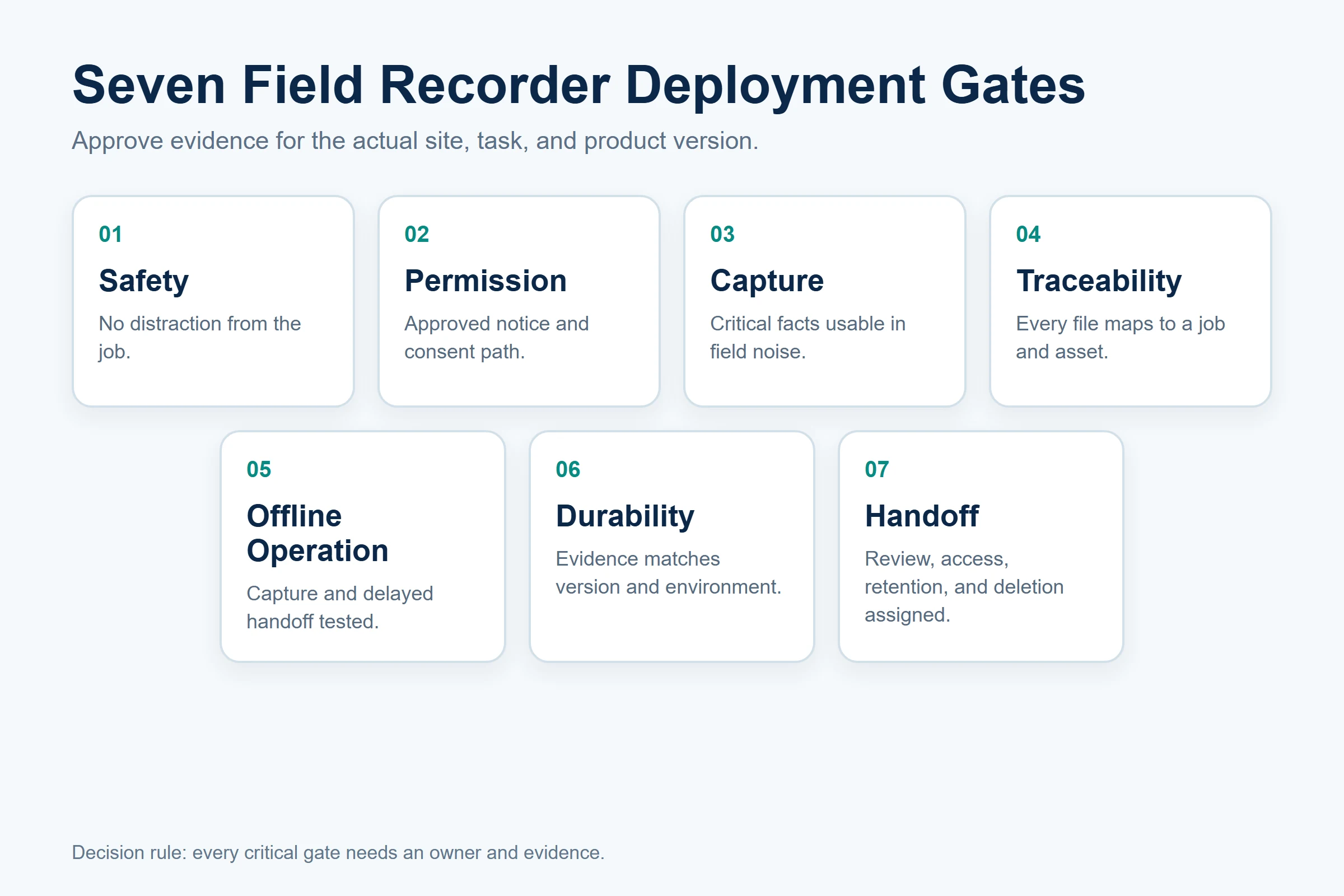This screenshot has width=1344, height=896.
Task: Select the Traceability heading
Action: [x=1099, y=281]
